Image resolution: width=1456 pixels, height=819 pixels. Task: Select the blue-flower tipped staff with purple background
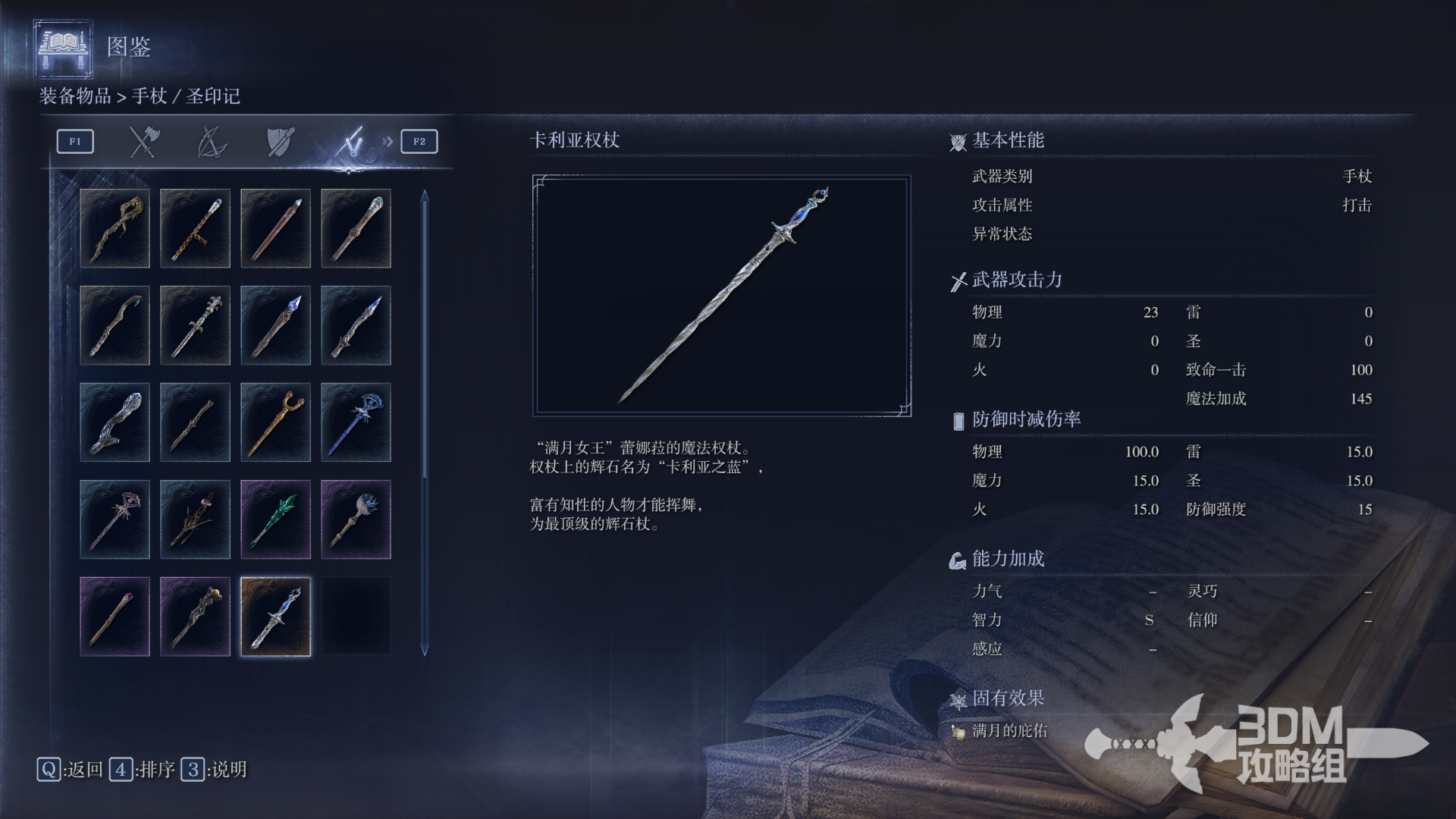356,519
